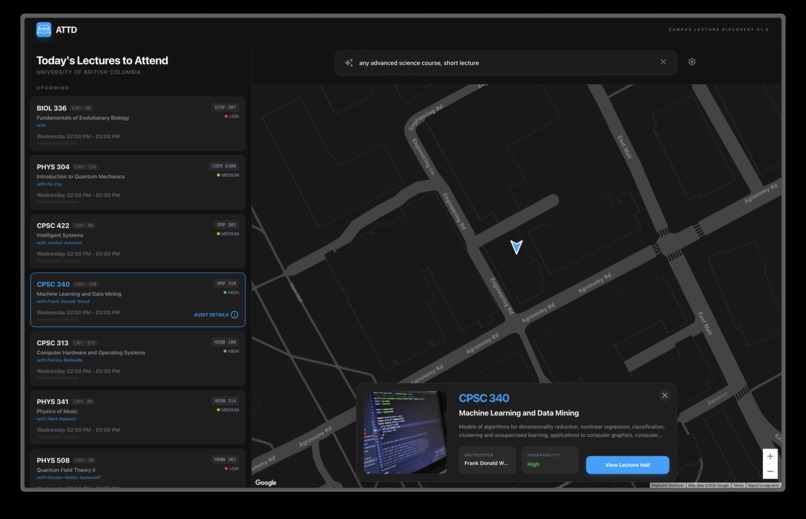806x519 pixels.
Task: Click View Lecture Hall button
Action: [x=628, y=465]
